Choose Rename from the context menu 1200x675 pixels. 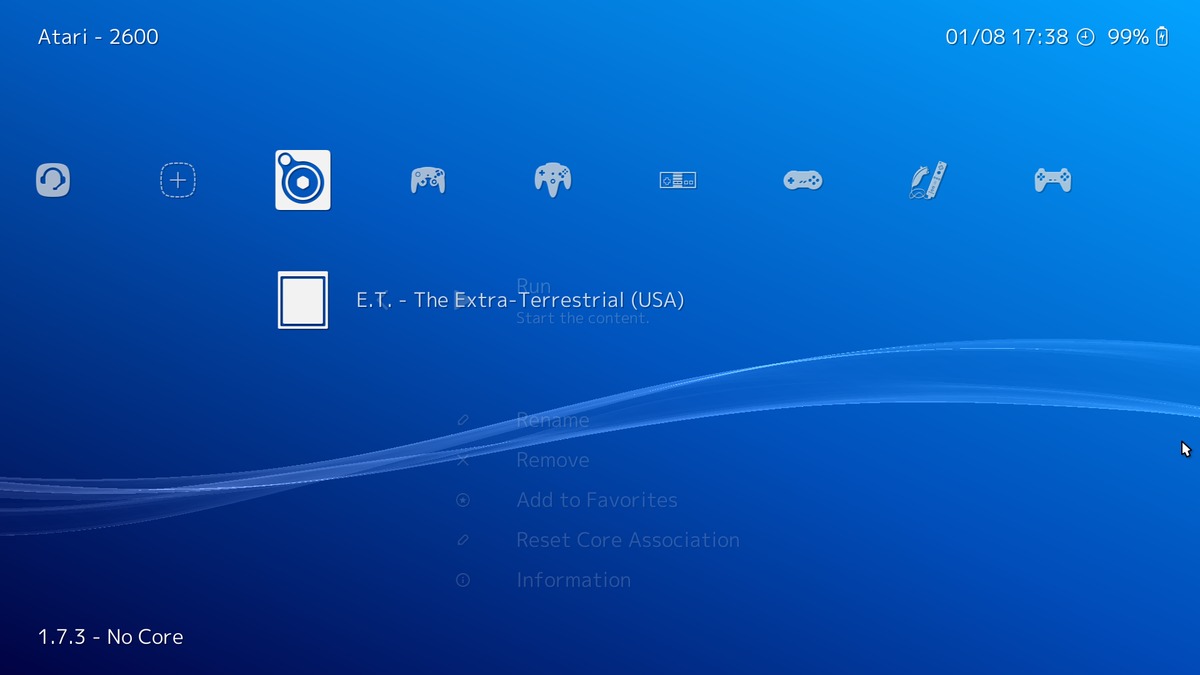tap(552, 420)
